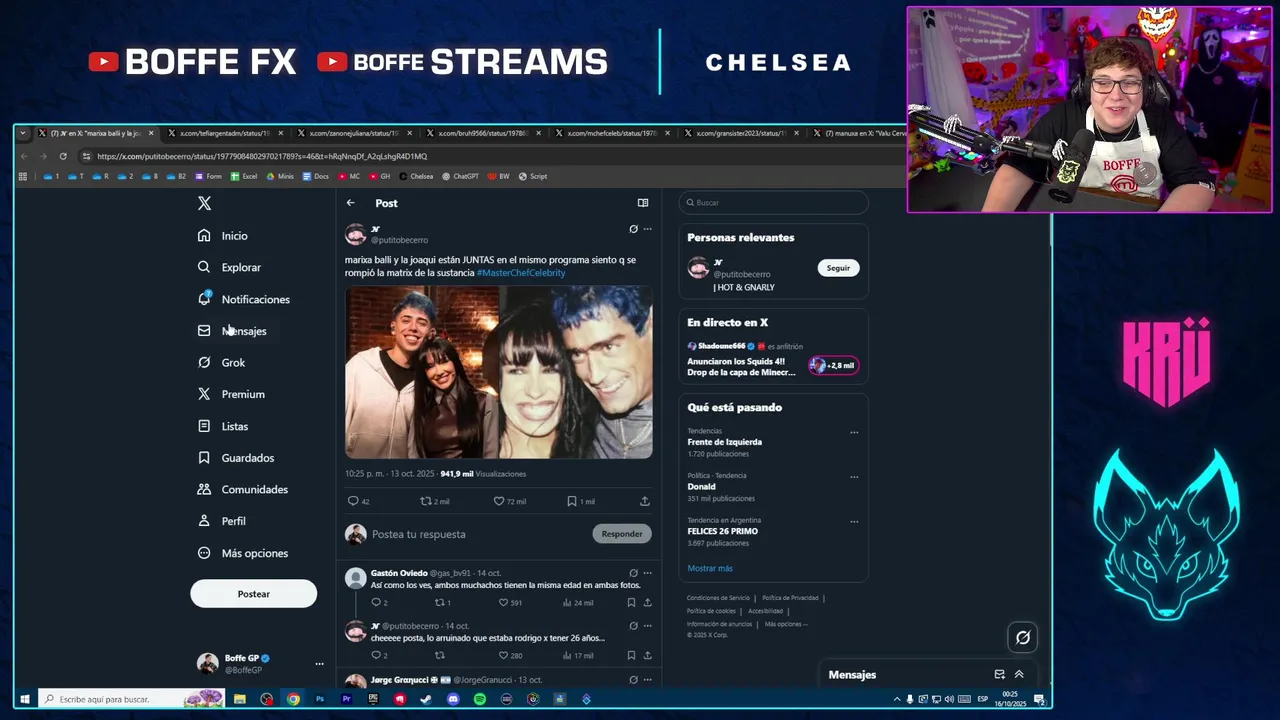Viewport: 1280px width, 720px height.
Task: Open Spotify in the taskbar
Action: tap(480, 699)
